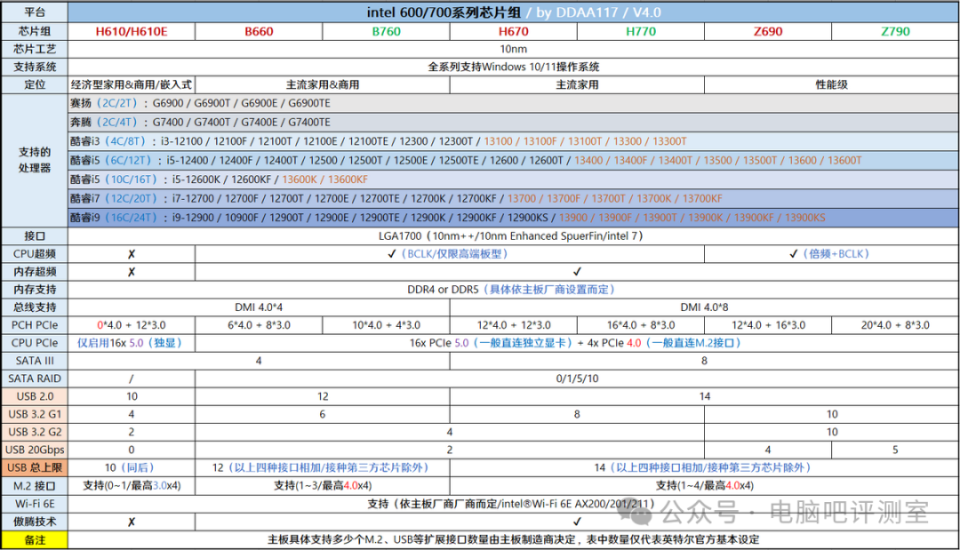Viewport: 960px width, 550px height.
Task: Click the value 12 in USB 2.0 row
Action: coord(323,396)
